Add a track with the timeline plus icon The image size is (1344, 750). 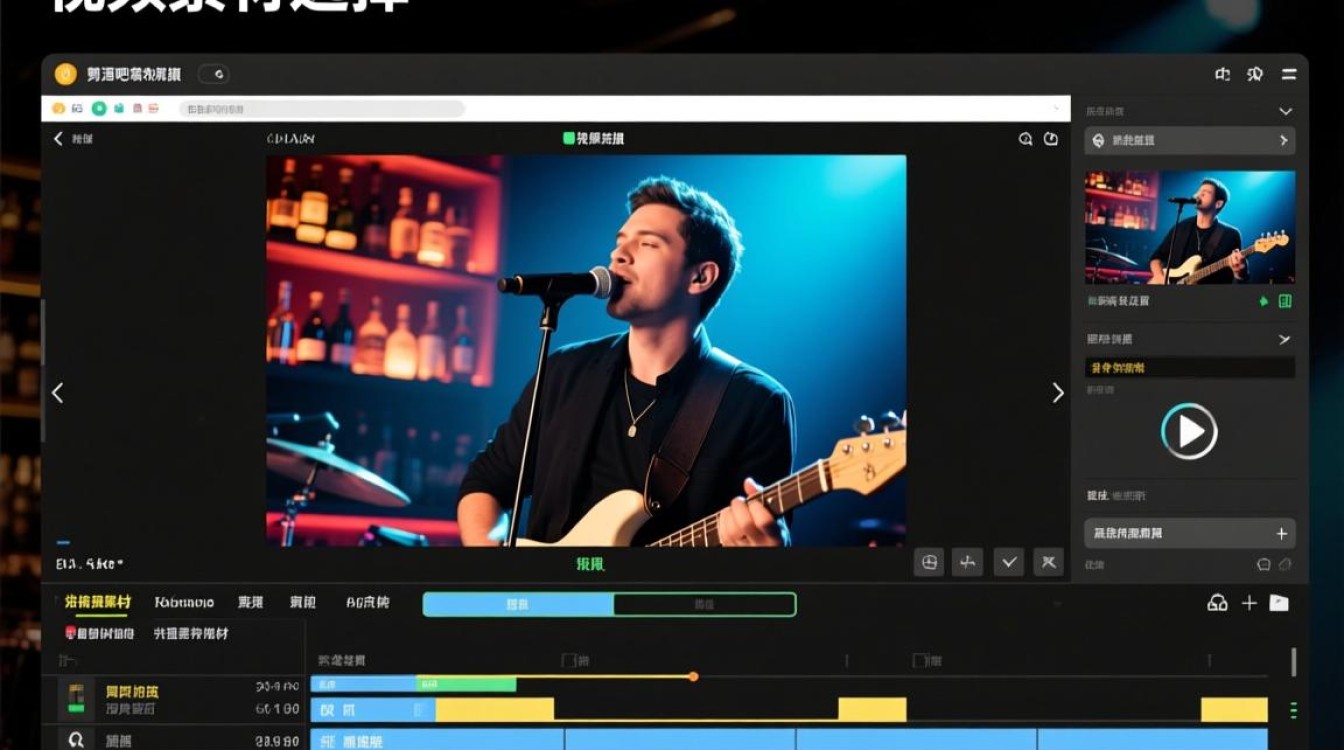(1249, 602)
